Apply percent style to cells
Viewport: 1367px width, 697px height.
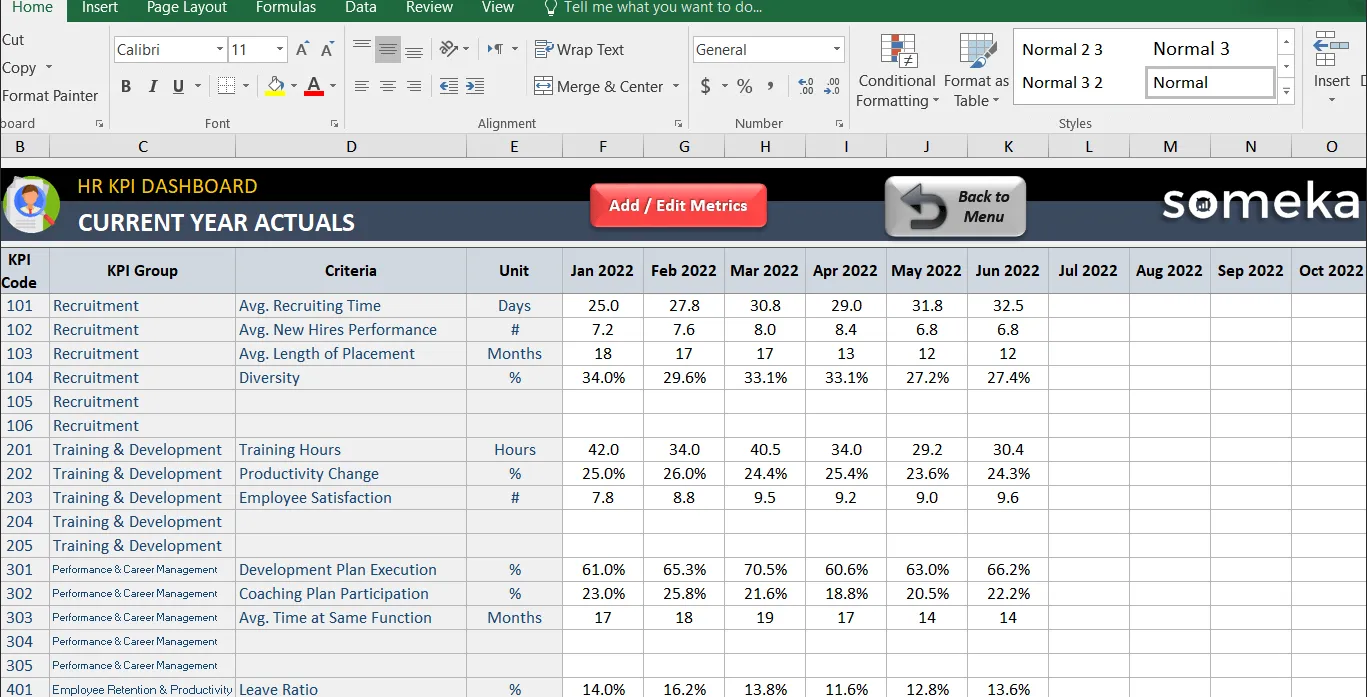(x=744, y=86)
